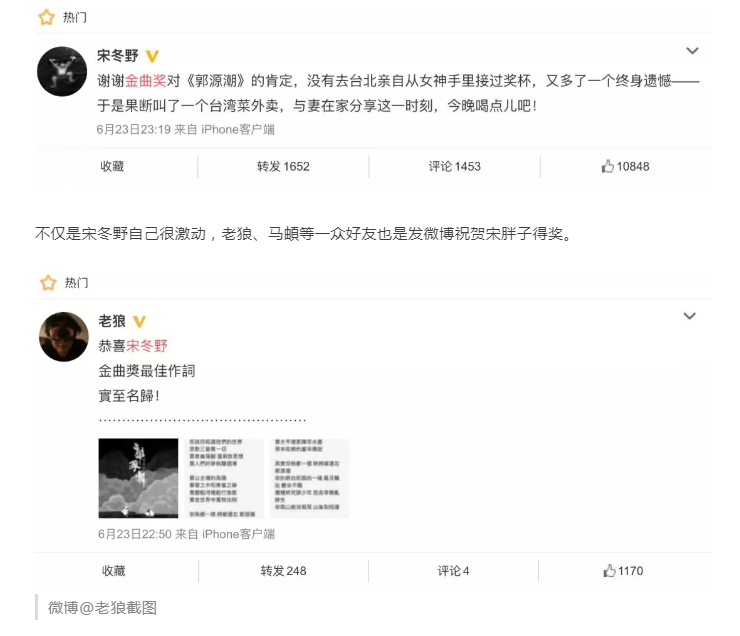This screenshot has height=636, width=740.
Task: Like 宋冬野's post with 10848 likes
Action: point(625,167)
